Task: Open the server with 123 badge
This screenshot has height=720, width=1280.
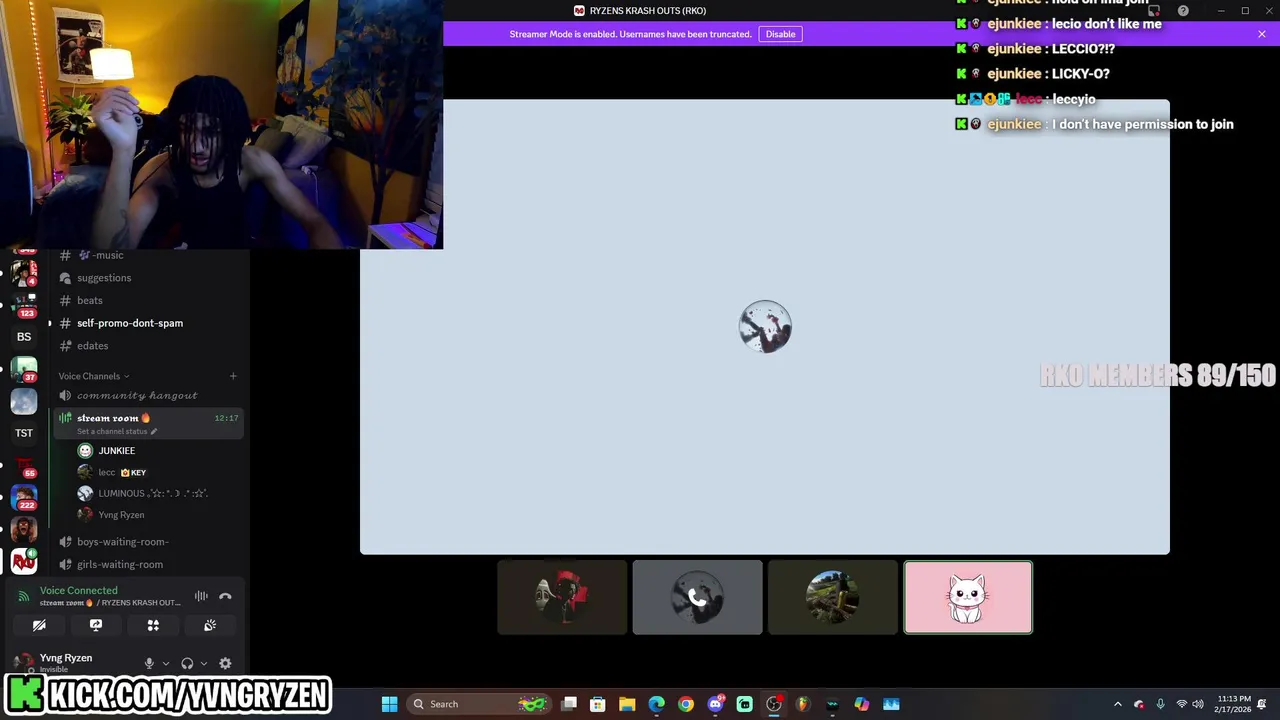Action: pos(24,303)
